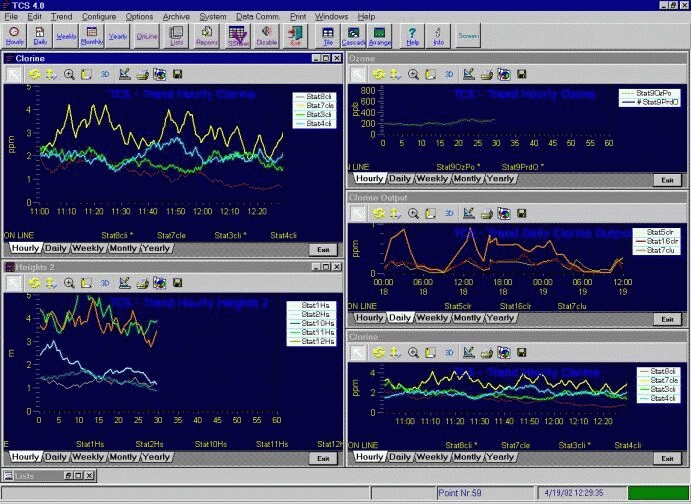691x504 pixels.
Task: Open the Data Comm. menu
Action: (257, 16)
